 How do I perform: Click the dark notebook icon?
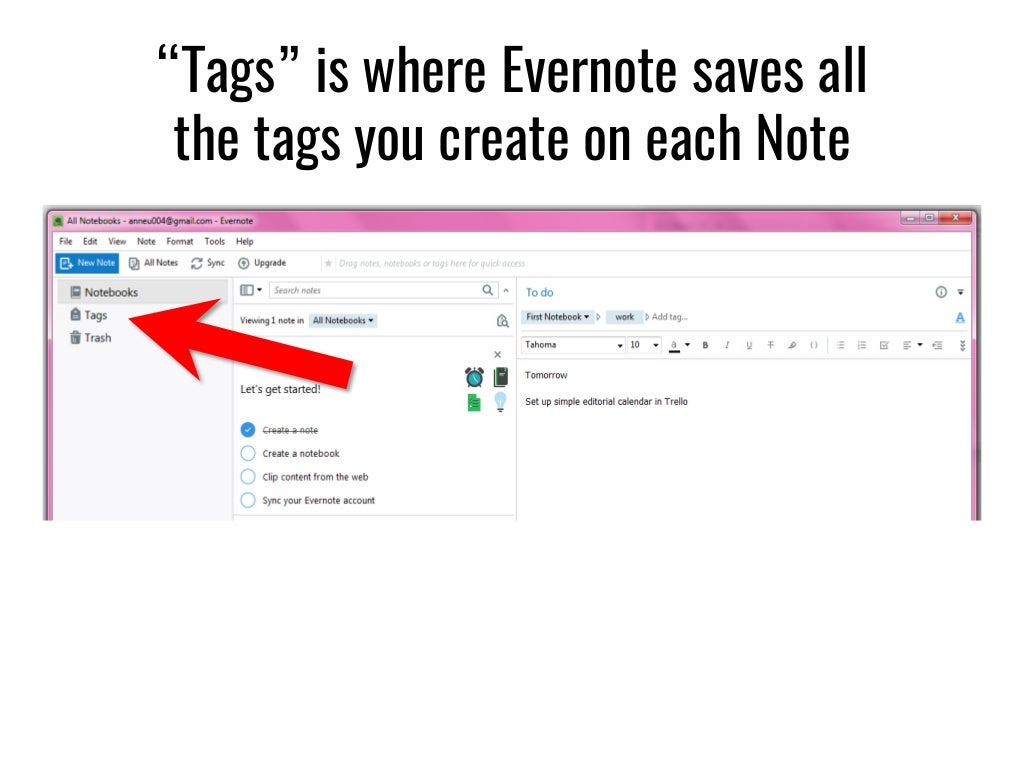[501, 377]
